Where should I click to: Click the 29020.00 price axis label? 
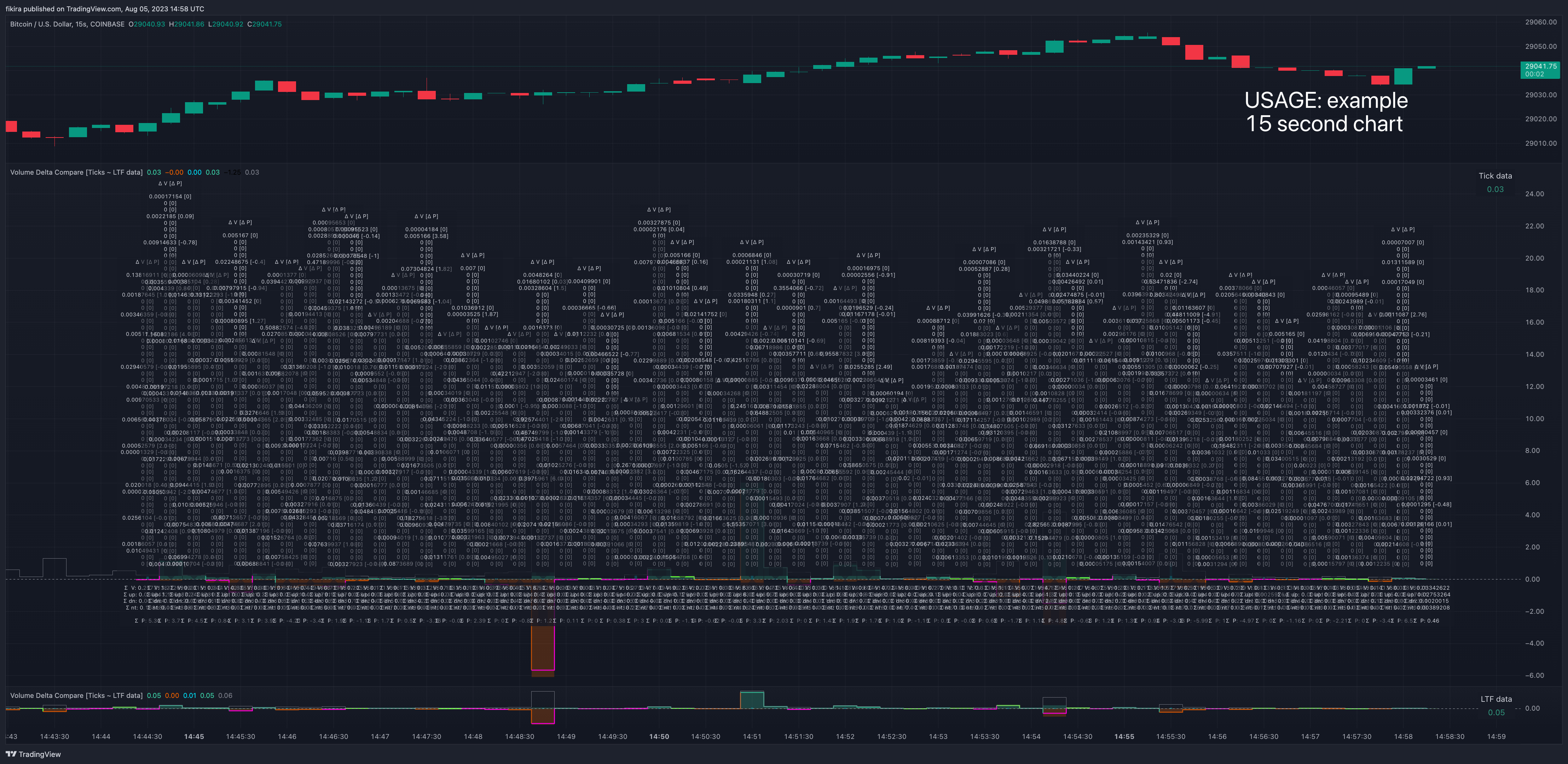click(1540, 119)
